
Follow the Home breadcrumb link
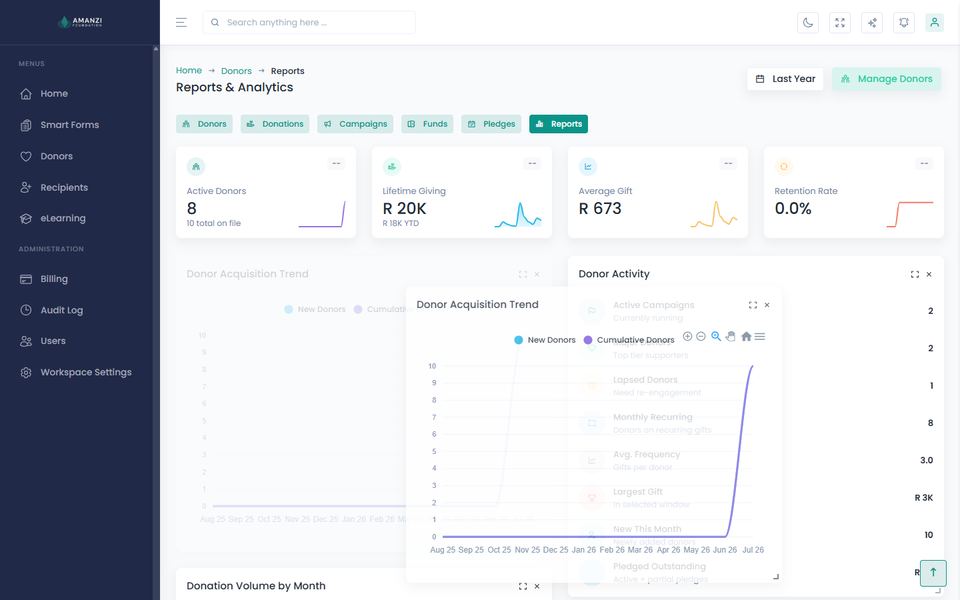pyautogui.click(x=189, y=70)
